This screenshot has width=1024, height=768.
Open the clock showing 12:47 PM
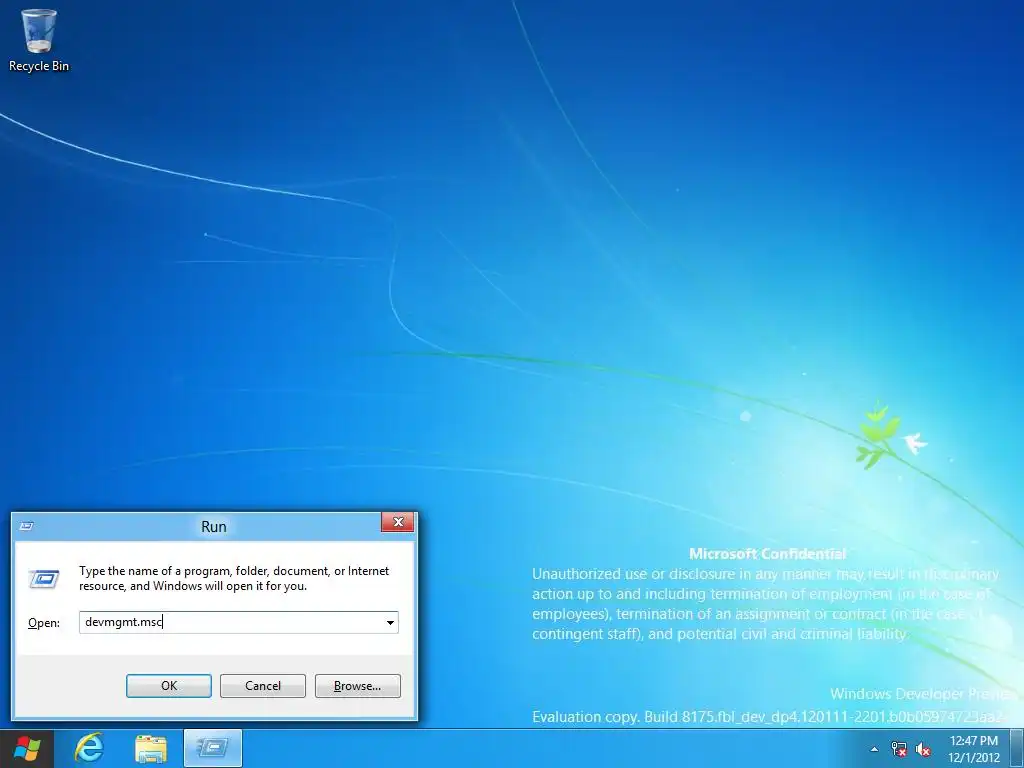(x=974, y=749)
